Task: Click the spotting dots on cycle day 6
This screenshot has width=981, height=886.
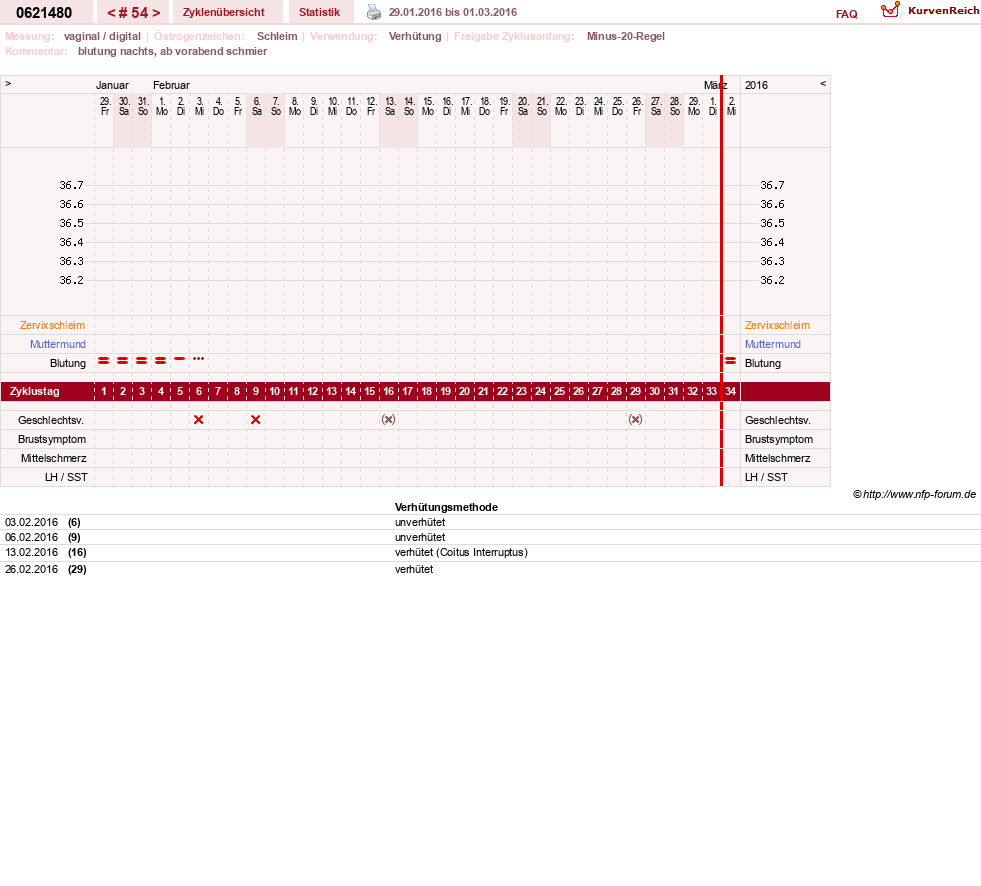Action: pyautogui.click(x=198, y=359)
